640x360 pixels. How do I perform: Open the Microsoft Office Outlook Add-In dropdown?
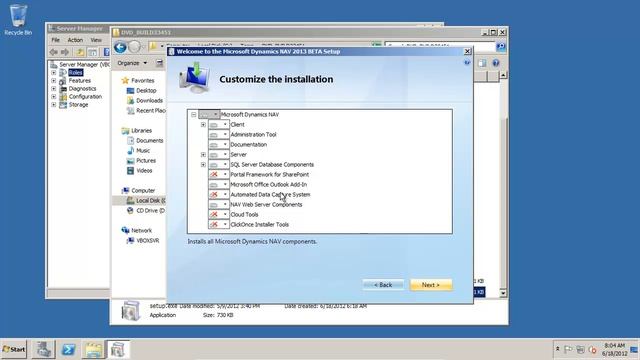[219, 184]
